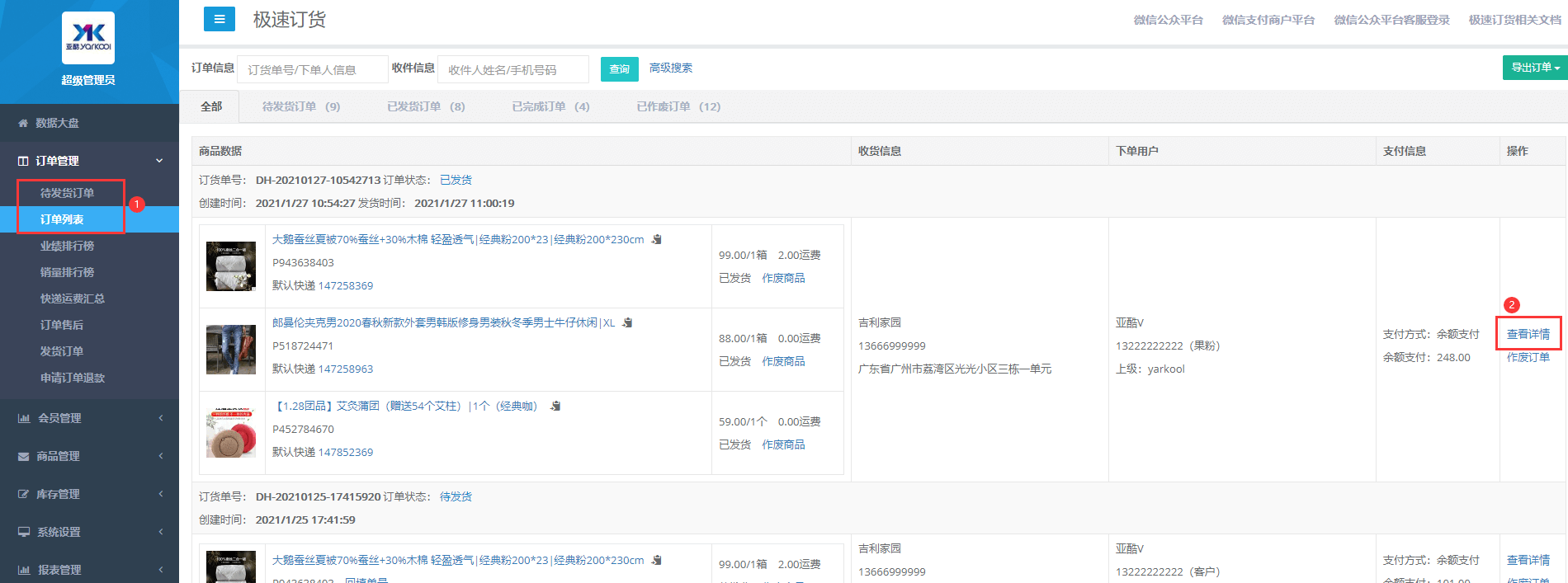This screenshot has width=1568, height=583.
Task: Switch to 已发货订单 (8) tab
Action: (x=426, y=106)
